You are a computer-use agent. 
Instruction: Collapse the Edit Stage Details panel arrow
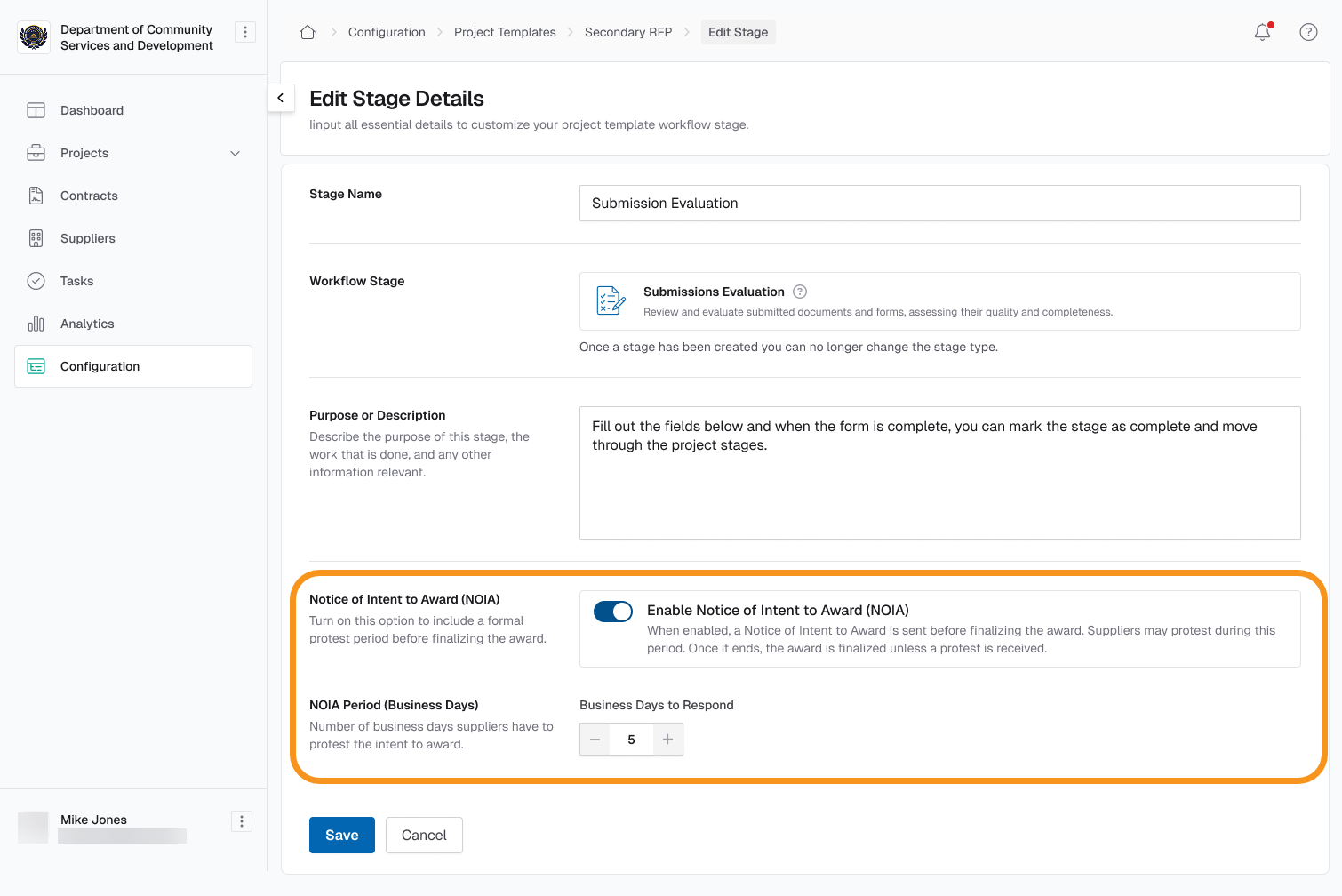click(281, 98)
